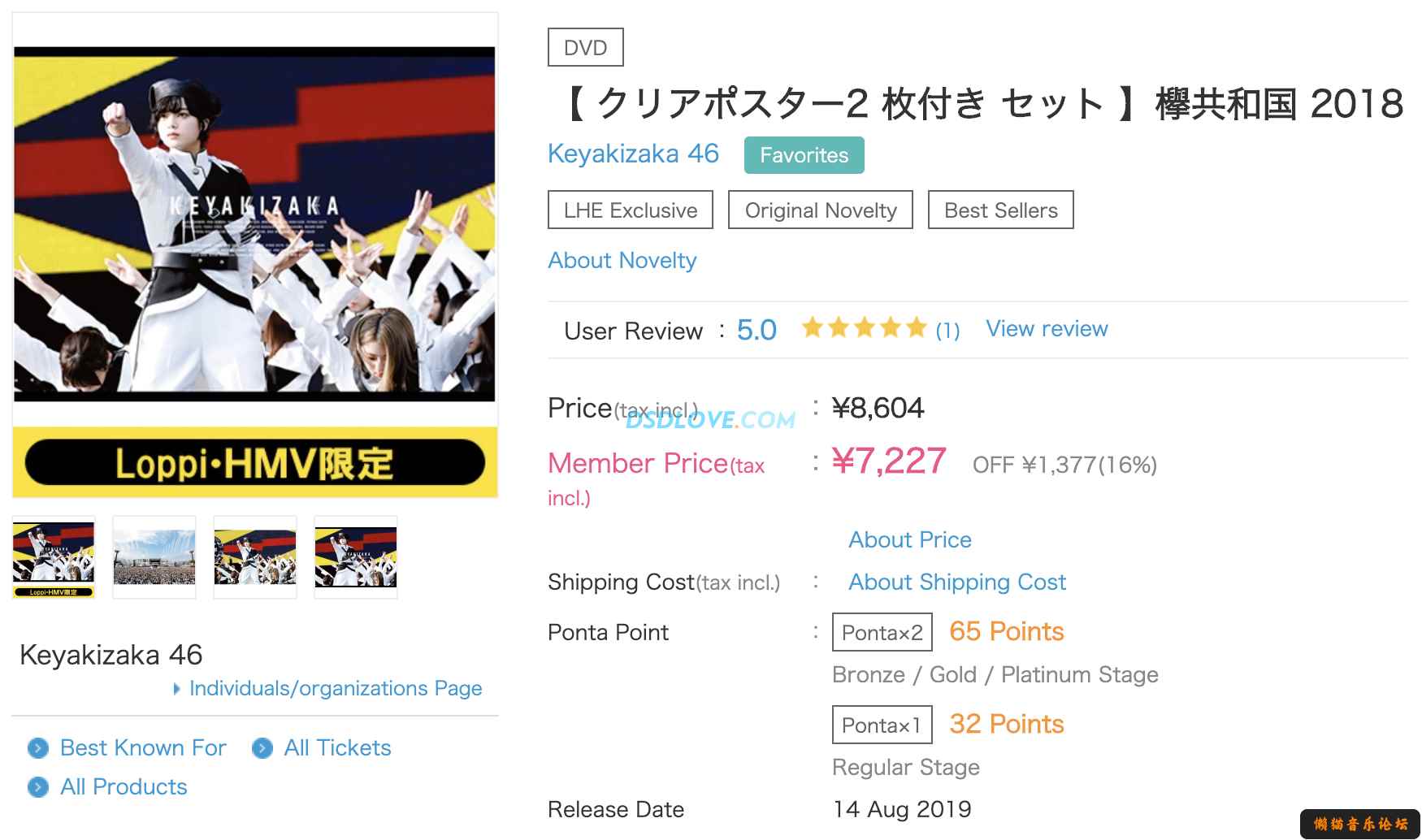1422x840 pixels.
Task: Click the LHE Exclusive tag
Action: pyautogui.click(x=631, y=210)
